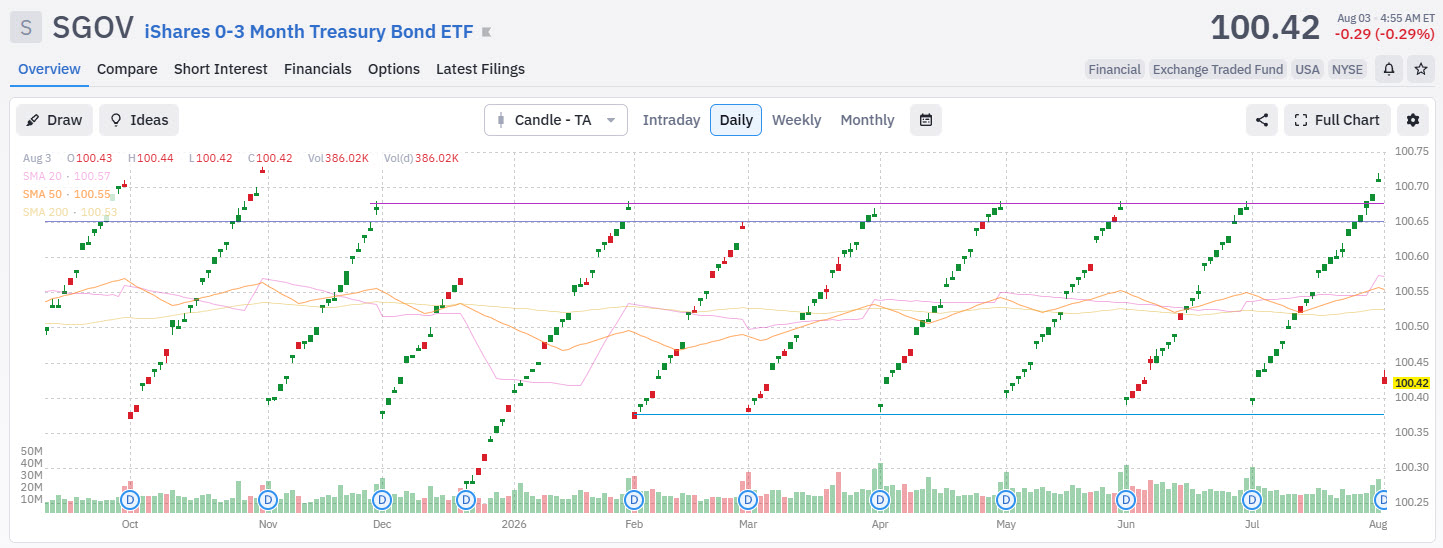
Task: Click the large 100.42 price quote
Action: click(1265, 28)
